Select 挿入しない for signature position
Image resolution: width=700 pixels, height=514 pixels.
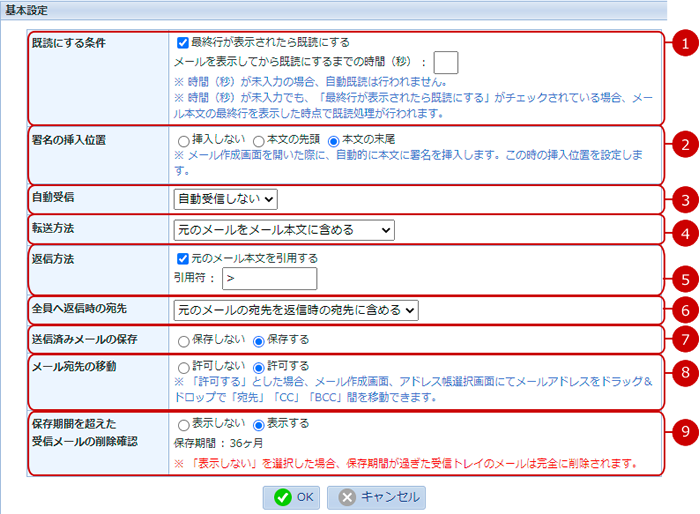click(x=183, y=142)
